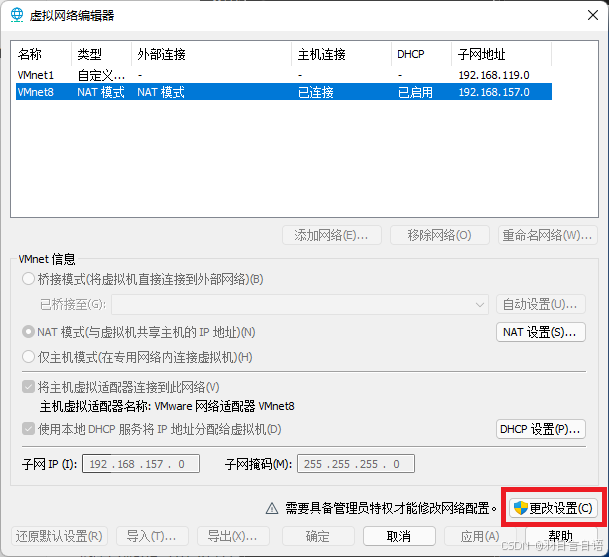Click 导出(X)... button
The image size is (609, 557).
click(233, 536)
